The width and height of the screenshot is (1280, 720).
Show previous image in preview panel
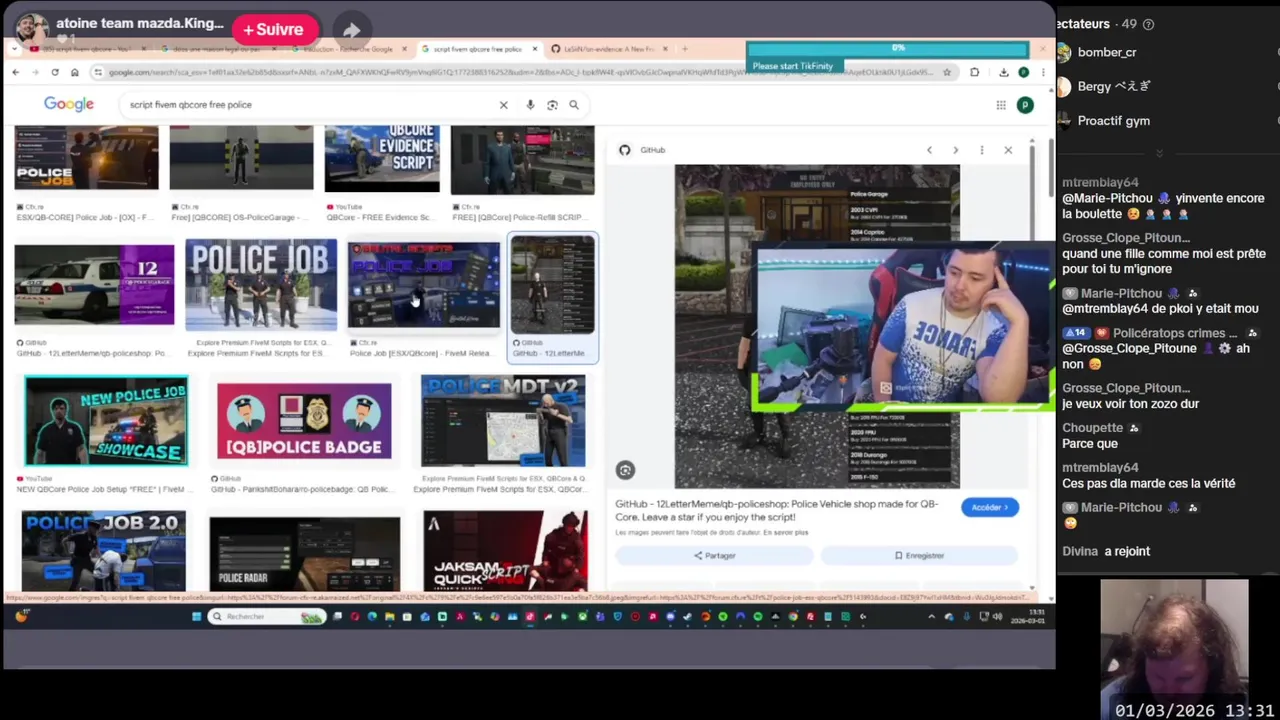point(929,150)
